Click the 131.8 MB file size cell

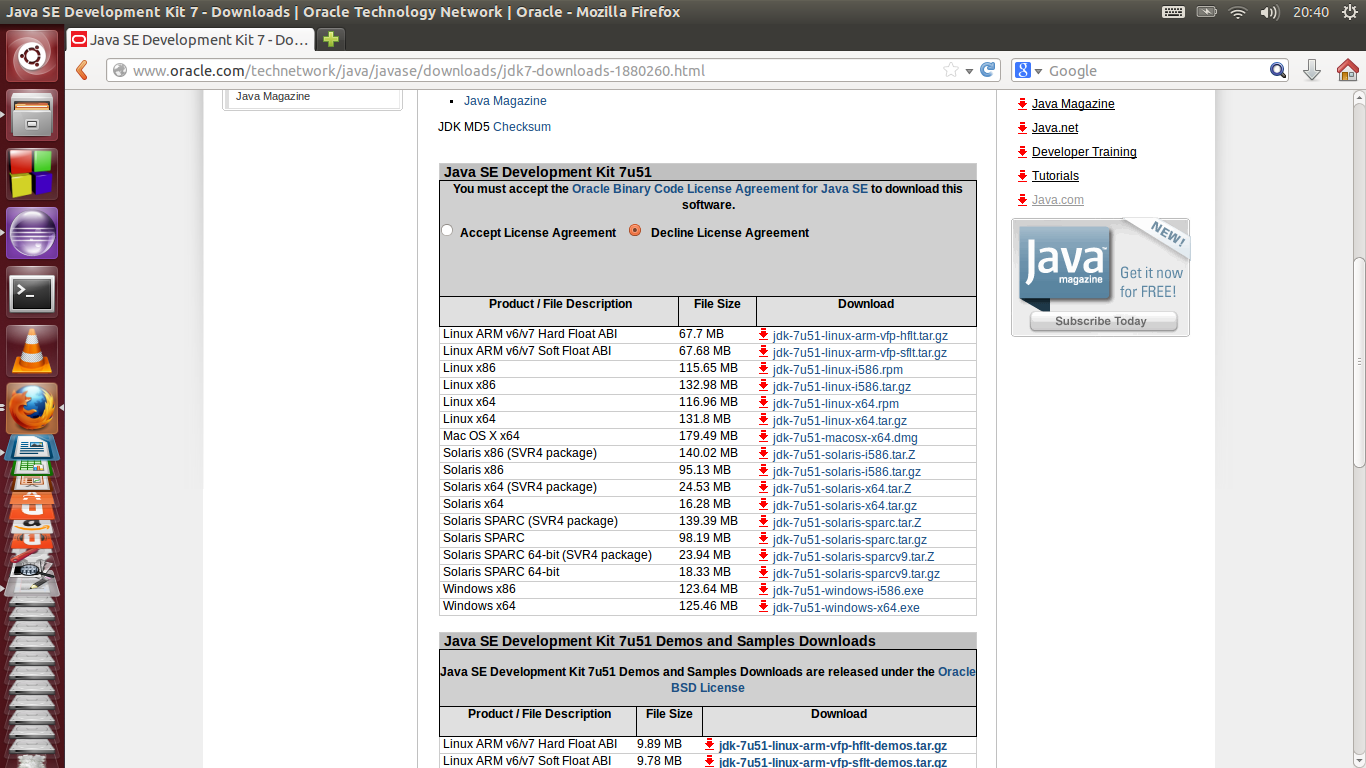(704, 419)
